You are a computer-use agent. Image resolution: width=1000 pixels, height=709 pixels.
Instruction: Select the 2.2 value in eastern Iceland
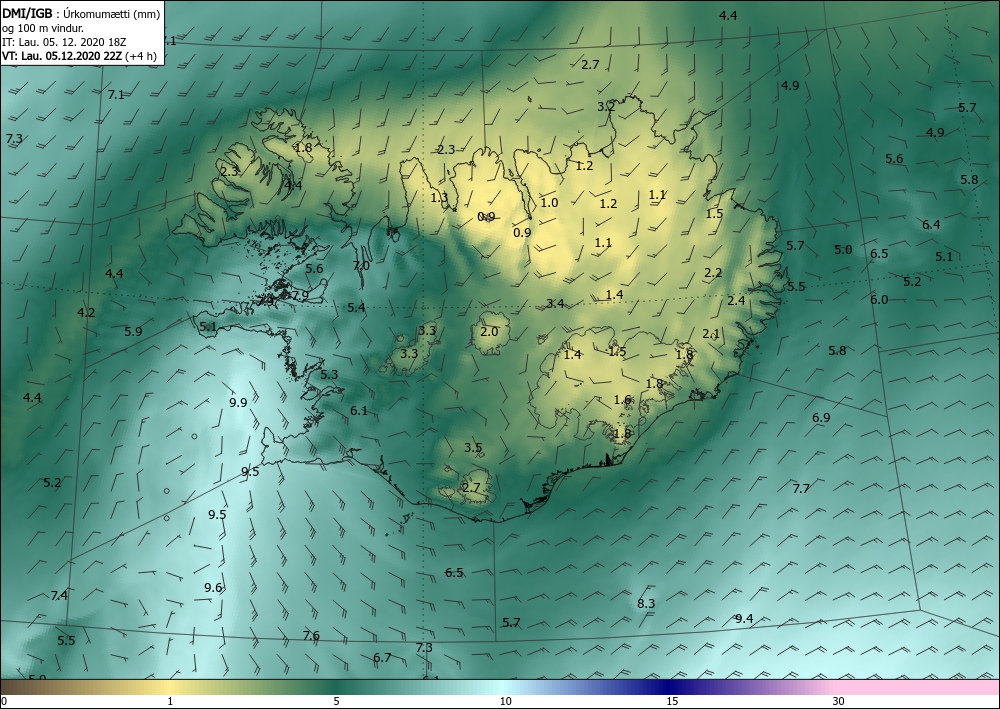[713, 273]
